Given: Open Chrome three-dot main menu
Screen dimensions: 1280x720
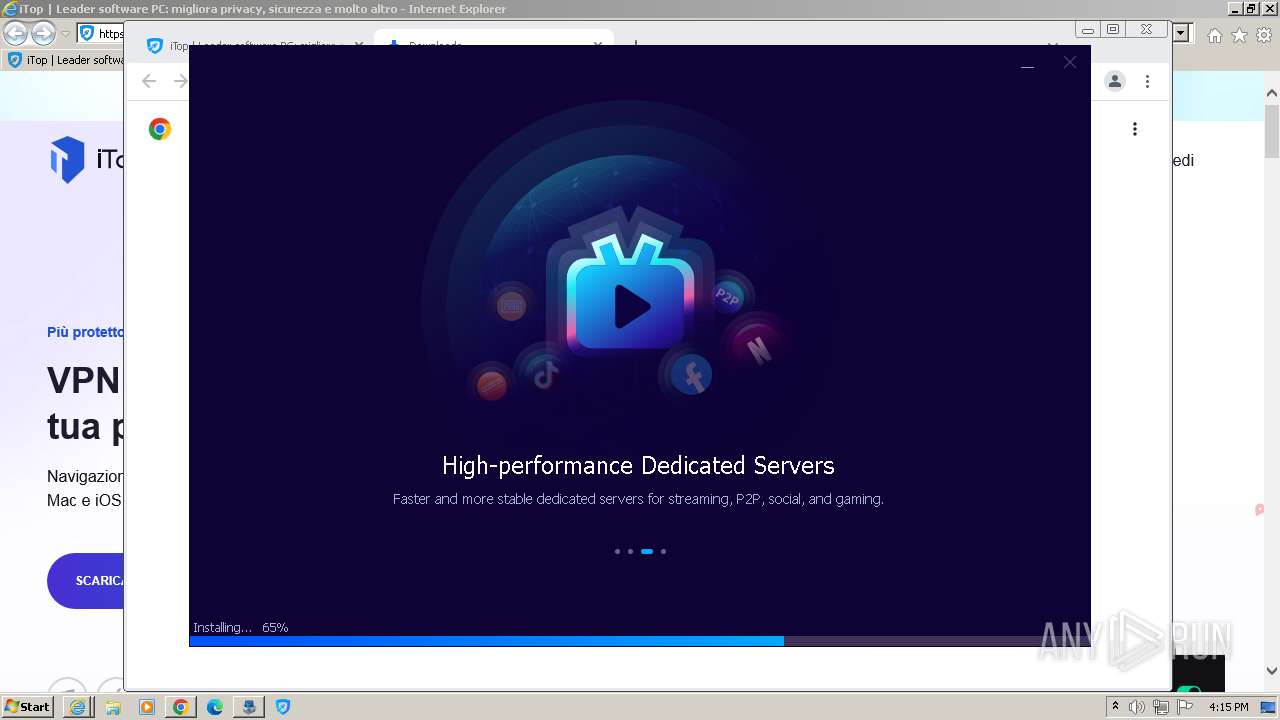Looking at the screenshot, I should pos(1148,81).
